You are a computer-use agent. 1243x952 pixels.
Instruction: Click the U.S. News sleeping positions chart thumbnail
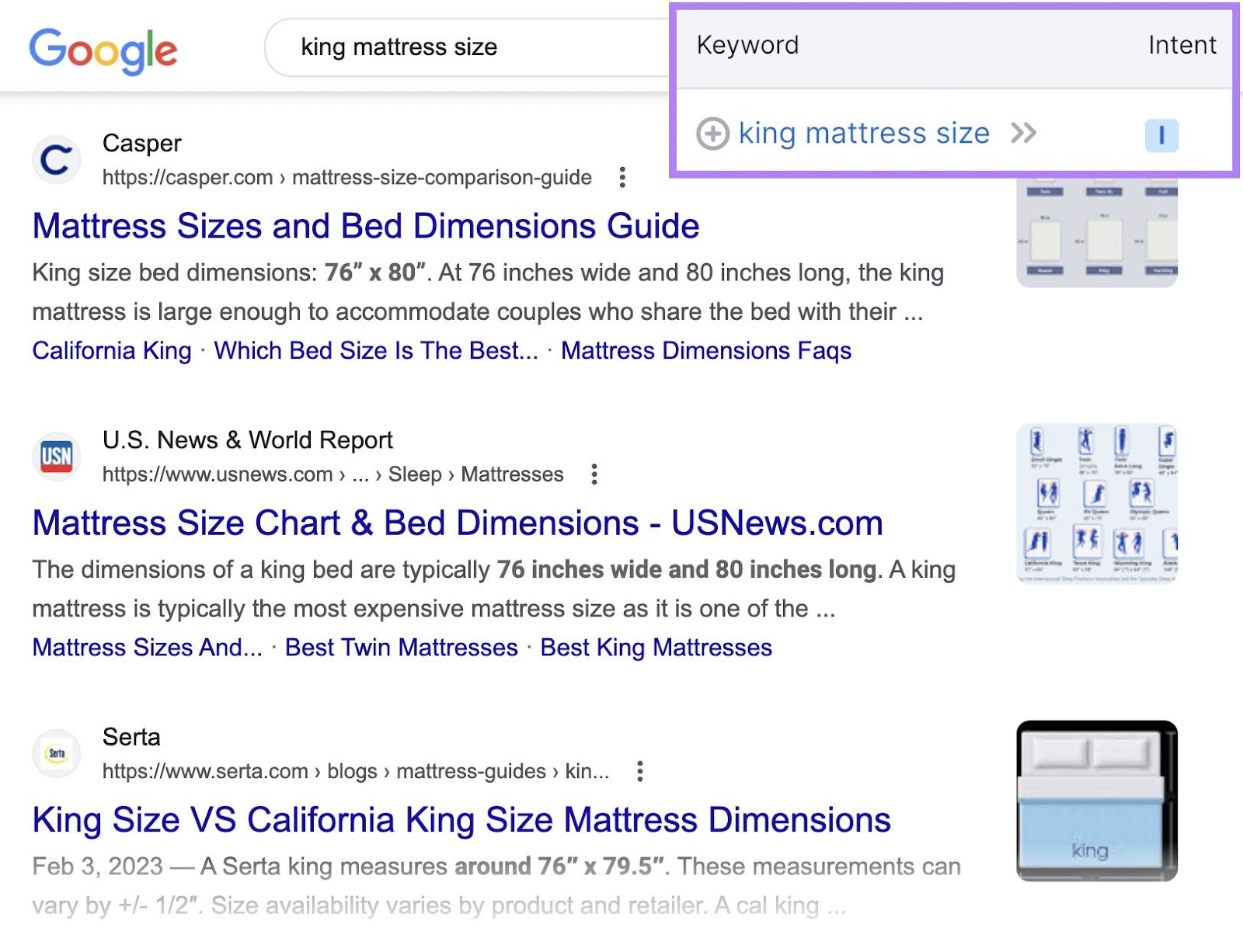coord(1097,504)
